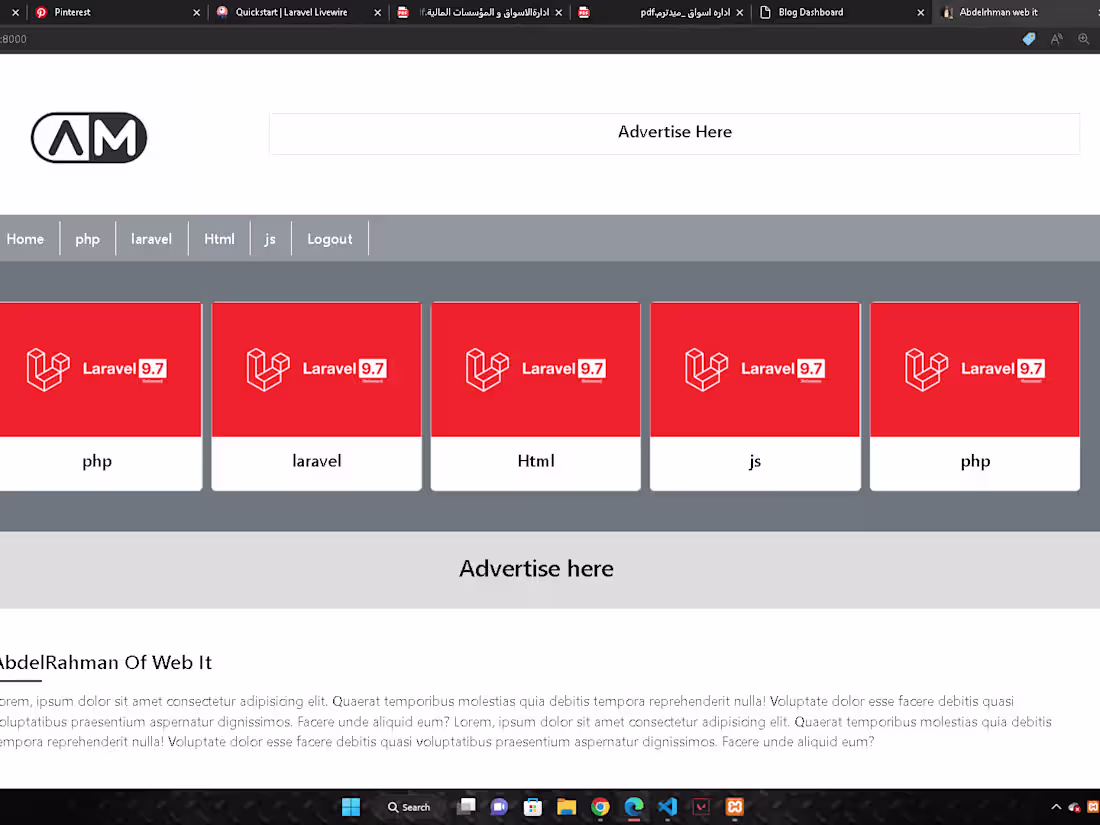Screen dimensions: 1100x825
Task: Show hidden system tray icons
Action: click(x=1056, y=807)
